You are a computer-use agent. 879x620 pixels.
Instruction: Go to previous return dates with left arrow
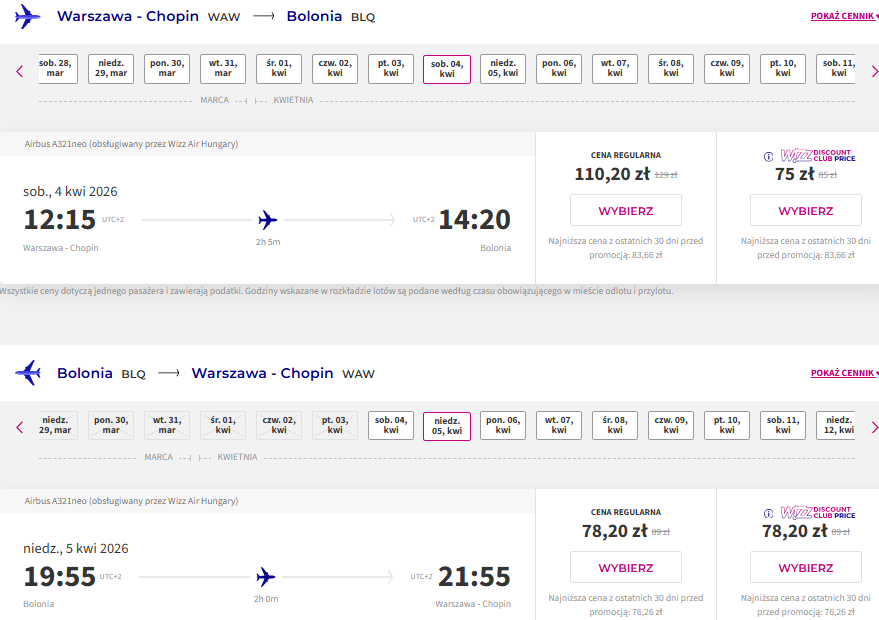[20, 428]
